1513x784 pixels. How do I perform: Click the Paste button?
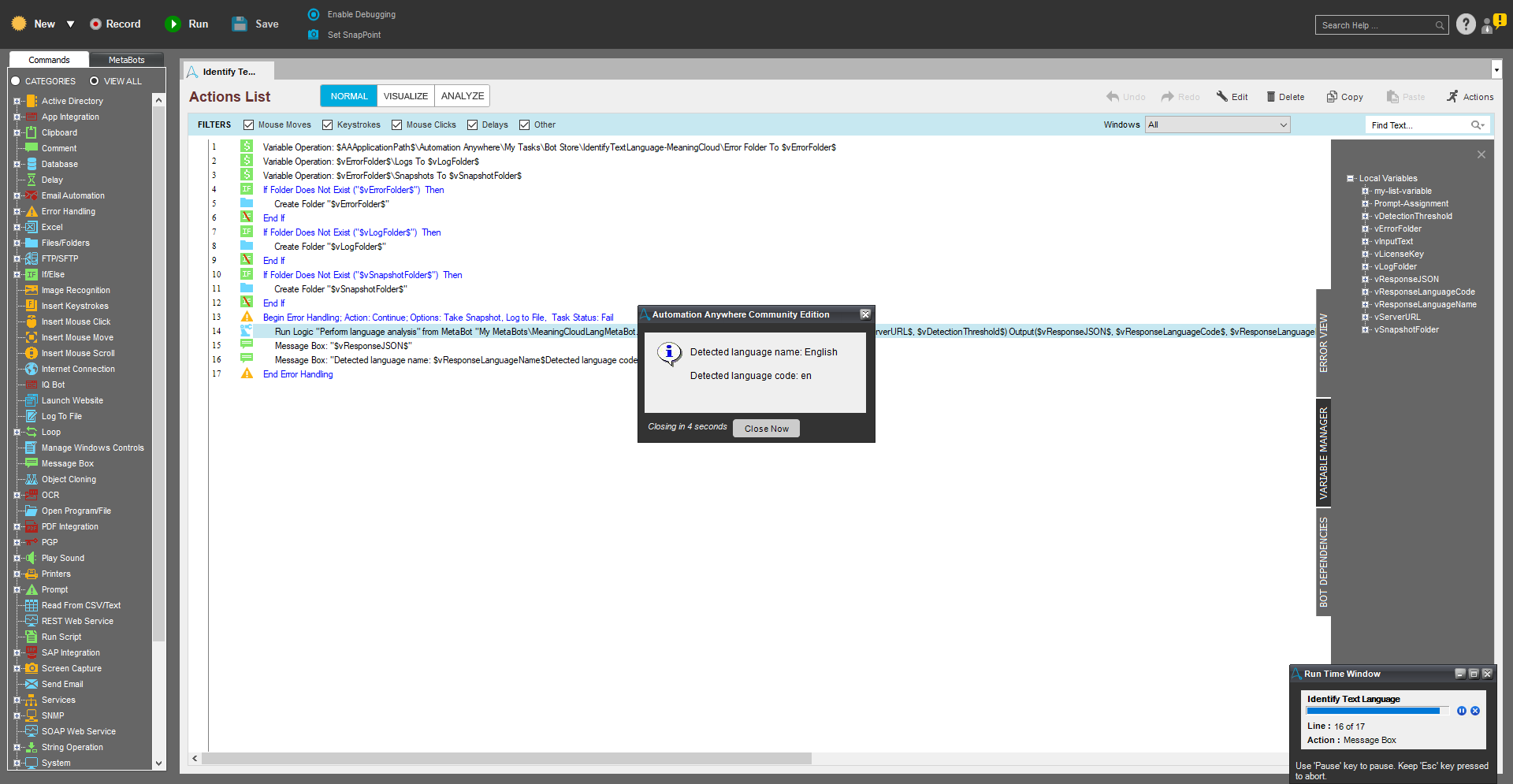point(1406,97)
